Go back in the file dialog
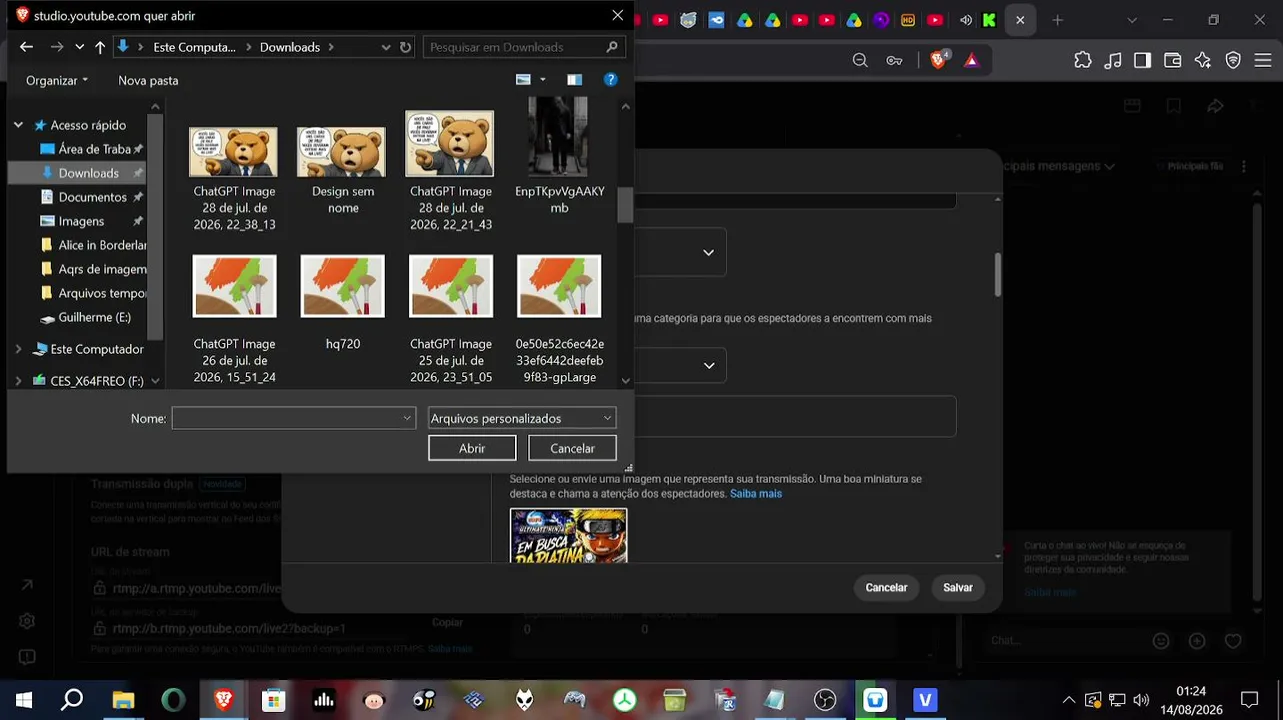This screenshot has height=720, width=1283. pos(26,47)
